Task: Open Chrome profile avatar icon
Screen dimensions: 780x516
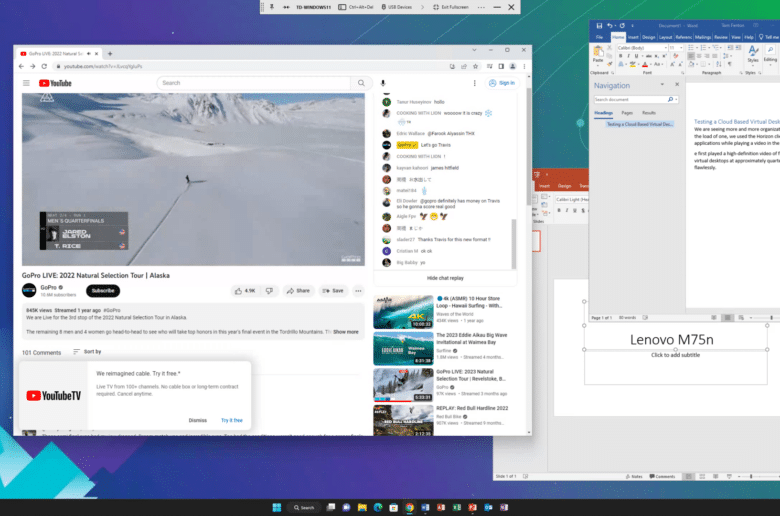Action: click(513, 66)
